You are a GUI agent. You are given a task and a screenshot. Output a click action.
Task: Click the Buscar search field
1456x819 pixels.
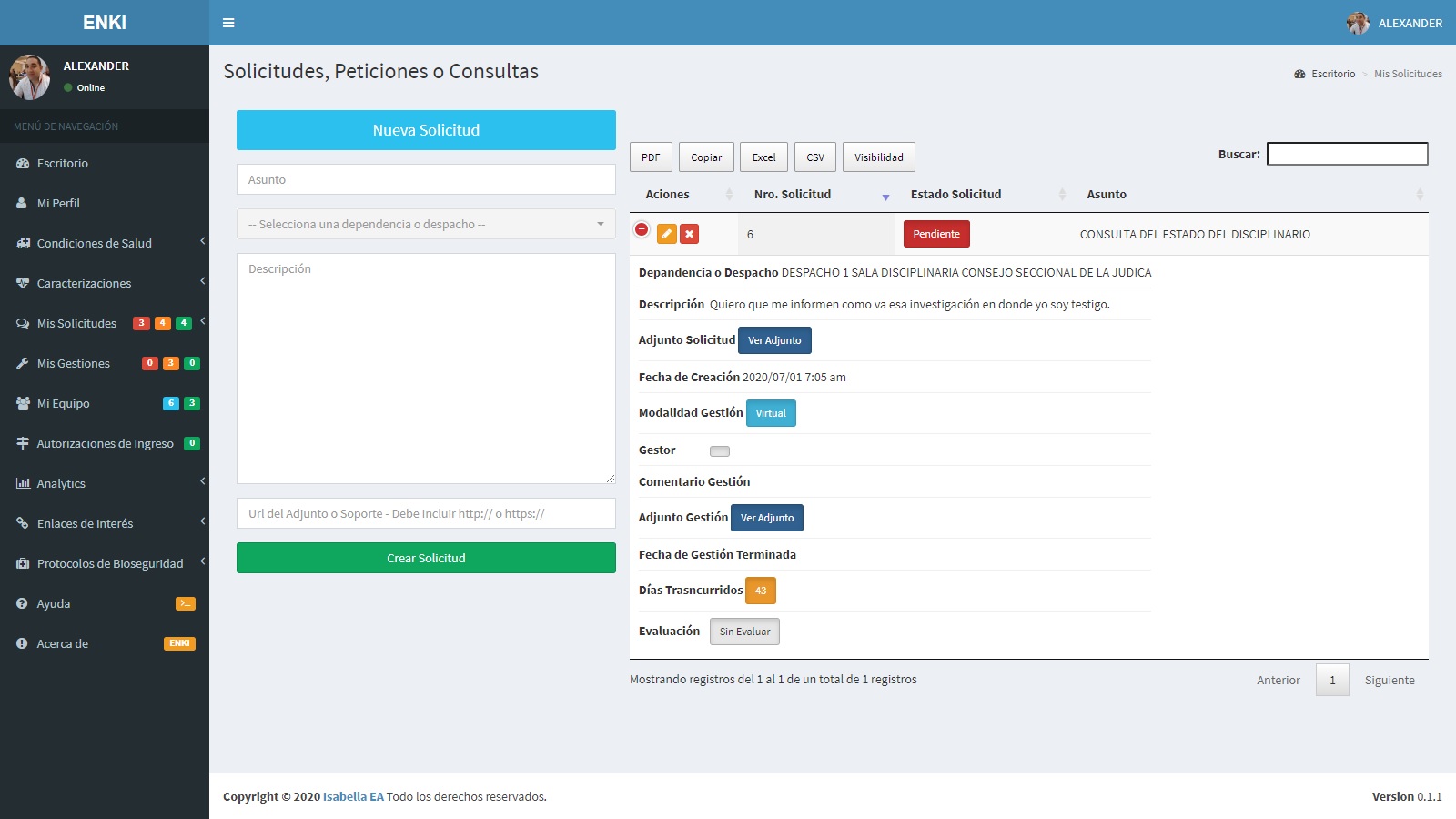(x=1347, y=155)
